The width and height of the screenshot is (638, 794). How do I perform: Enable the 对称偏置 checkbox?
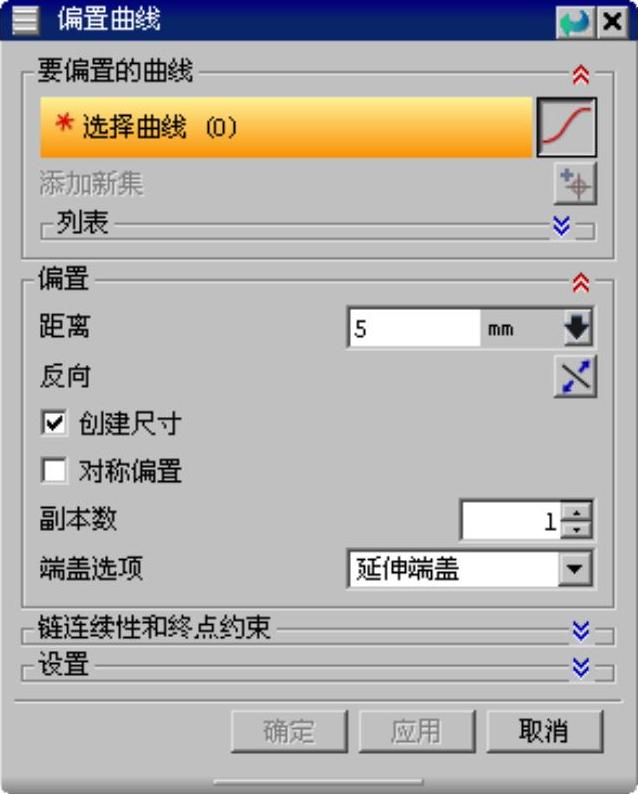click(x=54, y=470)
